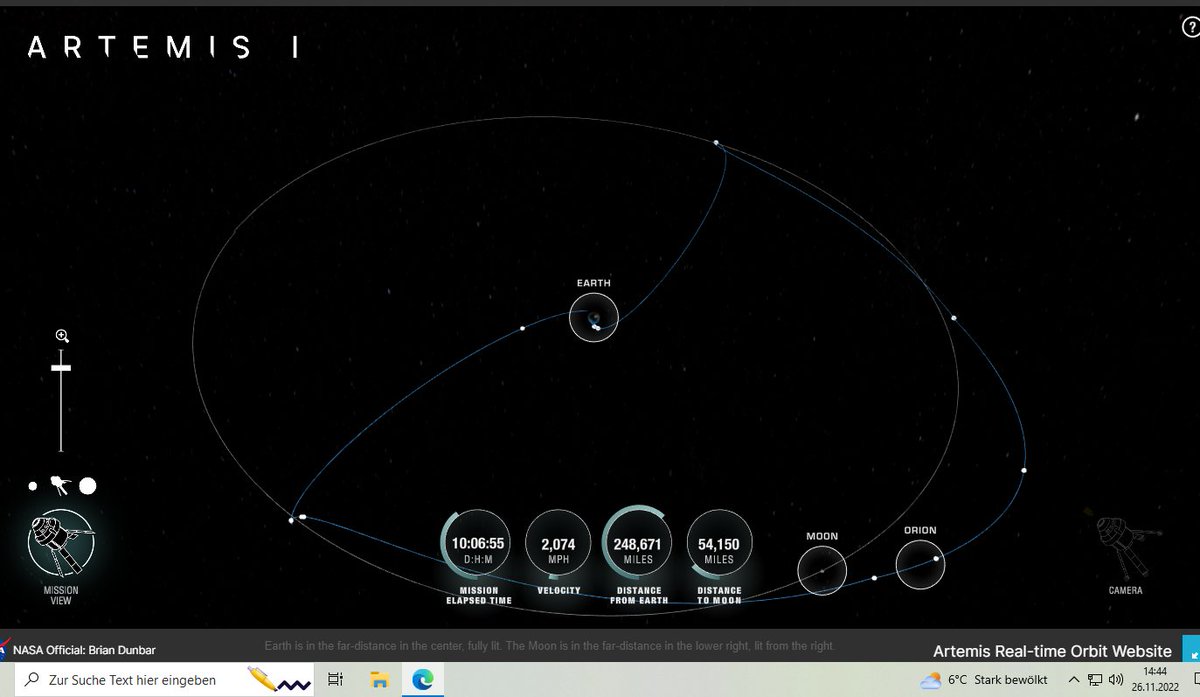Click the blue resize arrow button

(1190, 648)
